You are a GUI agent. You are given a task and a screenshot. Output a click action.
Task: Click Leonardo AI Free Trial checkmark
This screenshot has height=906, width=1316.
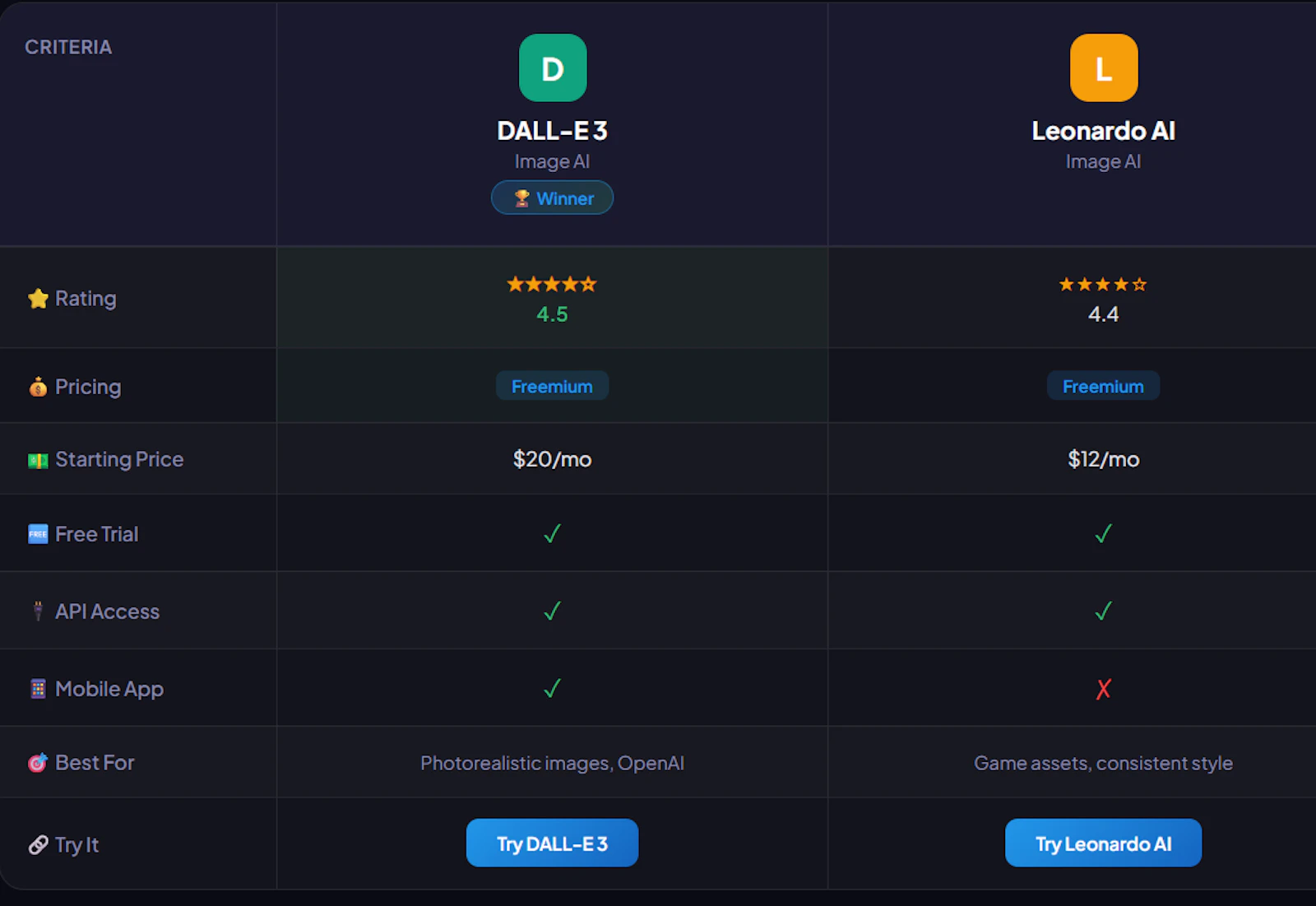[x=1104, y=534]
